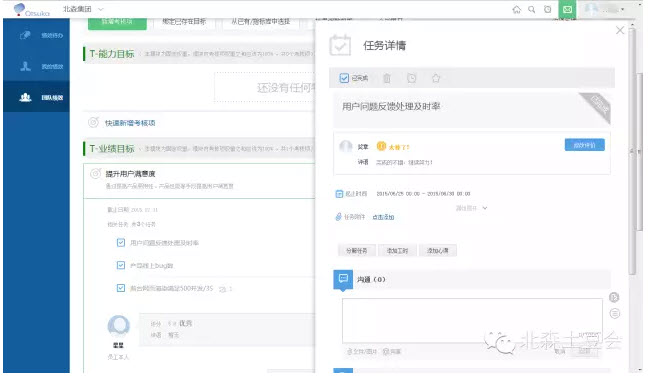Click the Otsuka logo
This screenshot has height=378, width=648.
(x=31, y=10)
